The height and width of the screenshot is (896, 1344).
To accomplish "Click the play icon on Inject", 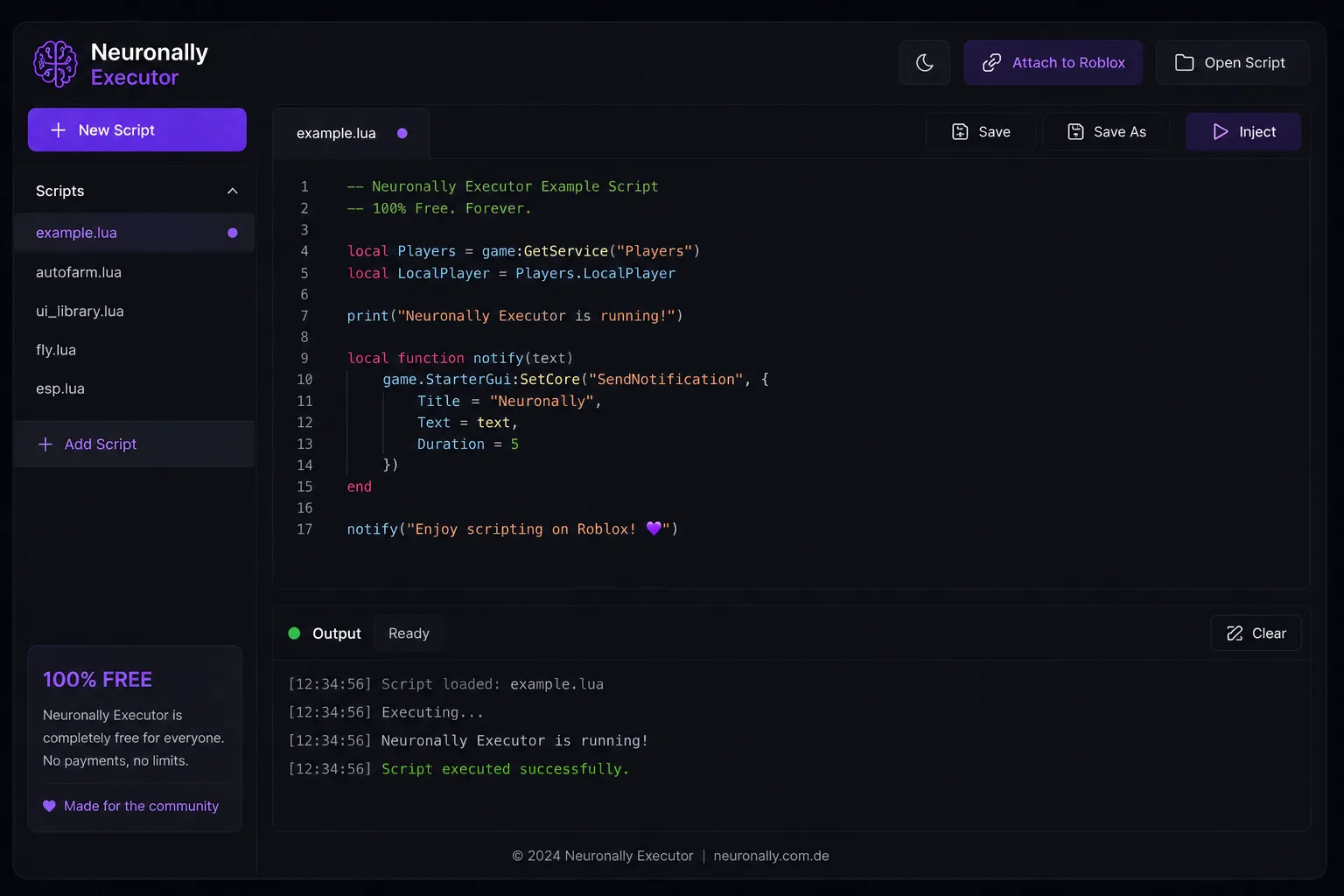I will 1221,131.
